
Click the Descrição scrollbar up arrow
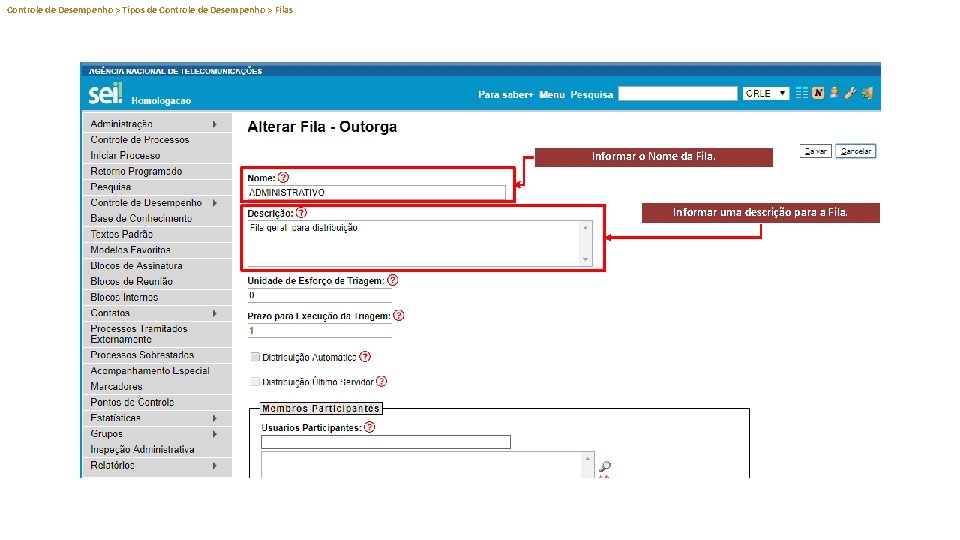pos(586,227)
